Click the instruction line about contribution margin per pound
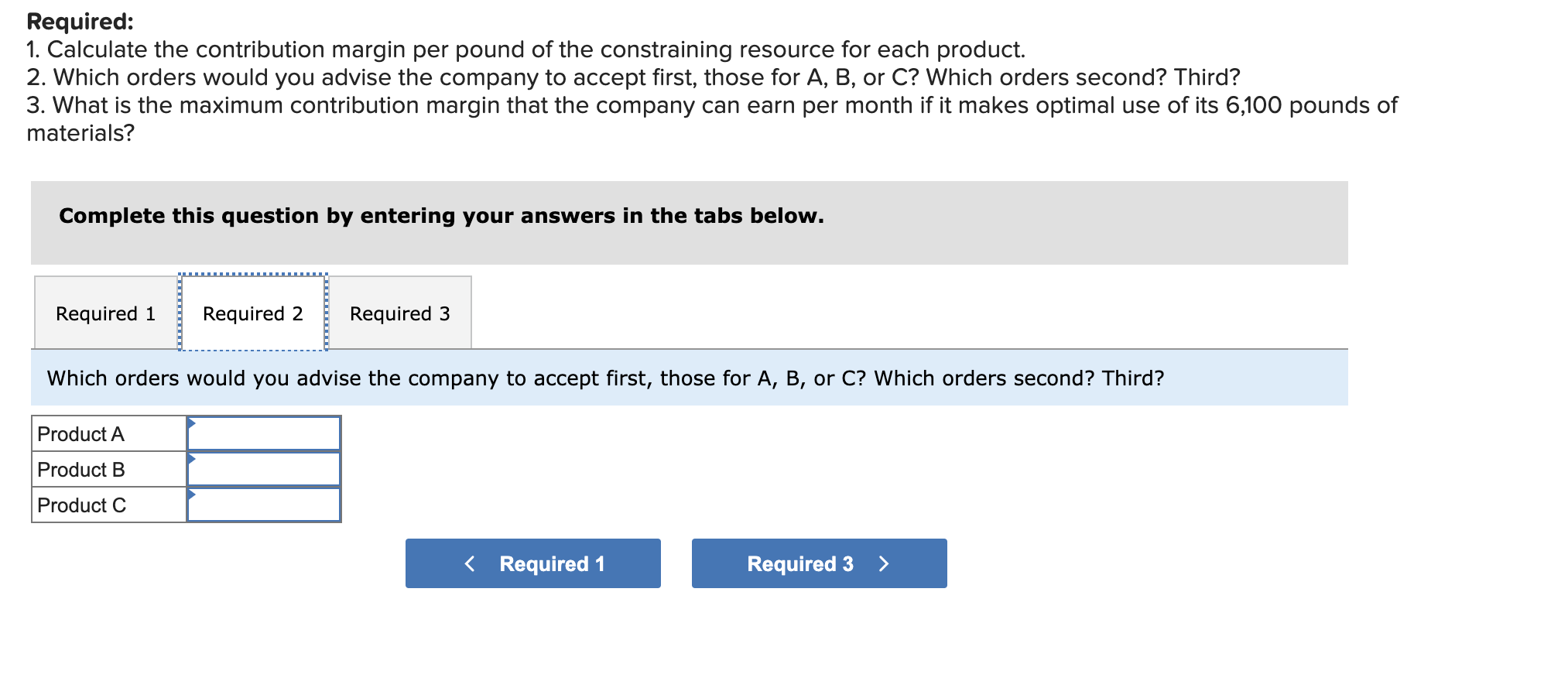Image resolution: width=1568 pixels, height=681 pixels. [526, 50]
